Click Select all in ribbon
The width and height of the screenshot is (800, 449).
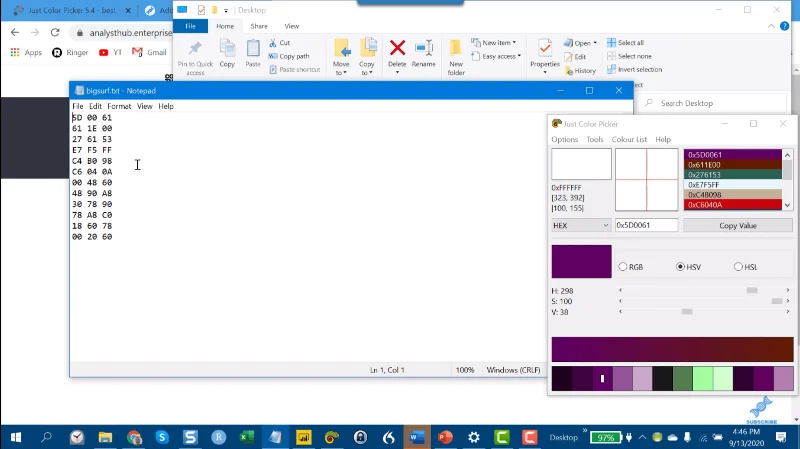pyautogui.click(x=626, y=43)
